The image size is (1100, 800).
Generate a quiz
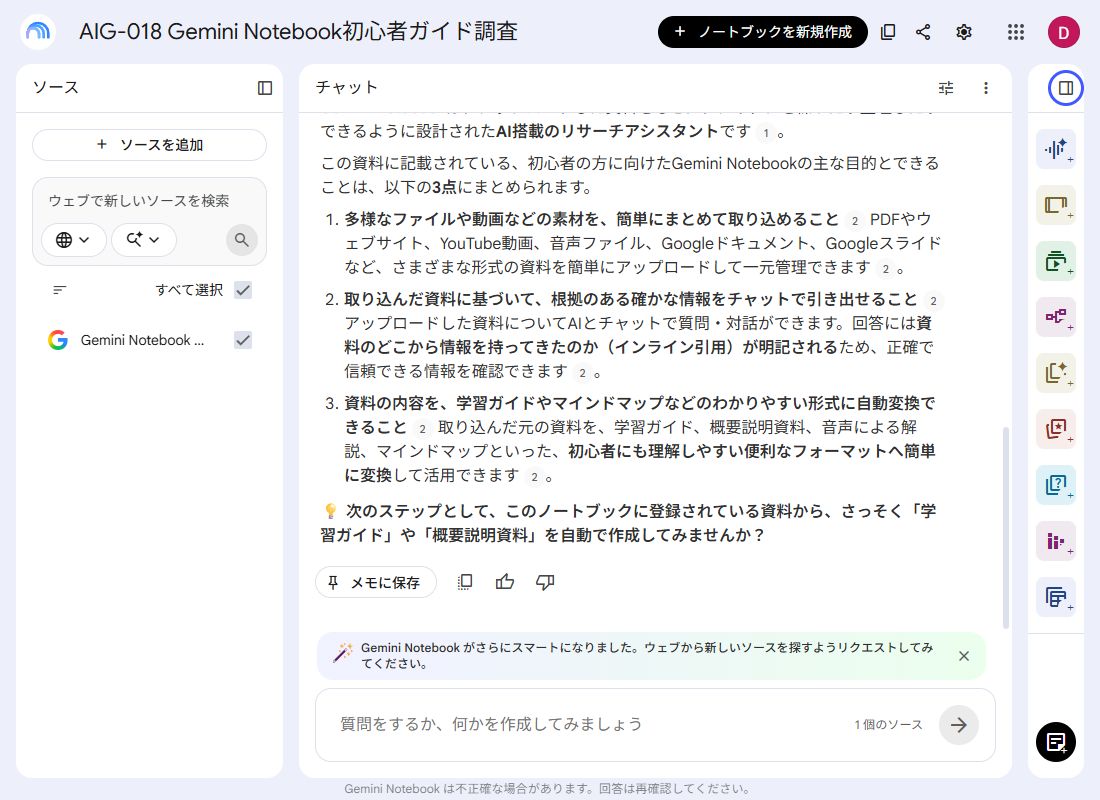[1056, 485]
